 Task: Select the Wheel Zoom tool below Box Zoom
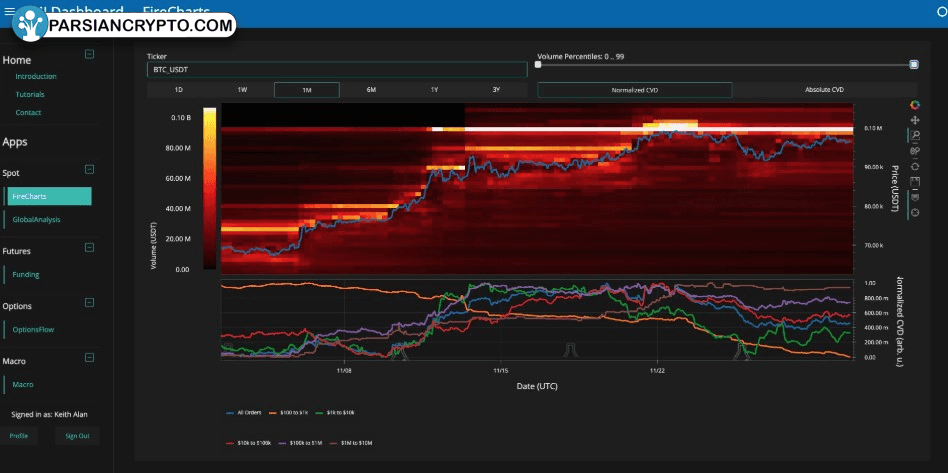(915, 151)
